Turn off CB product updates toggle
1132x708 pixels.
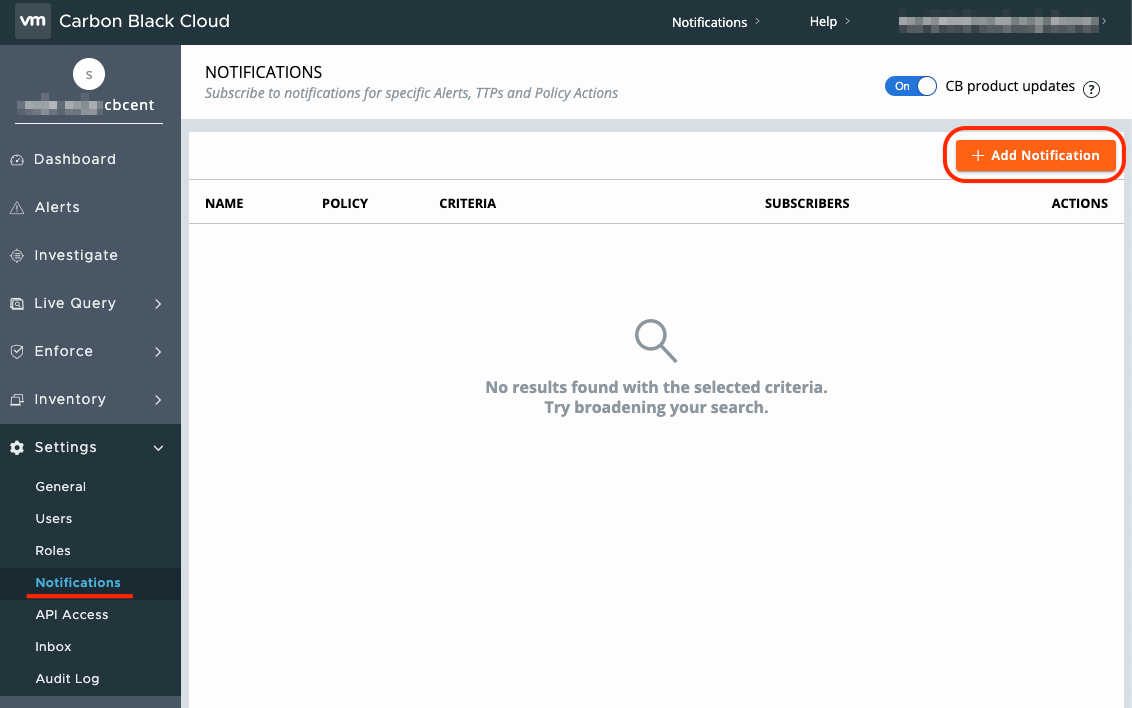tap(910, 86)
